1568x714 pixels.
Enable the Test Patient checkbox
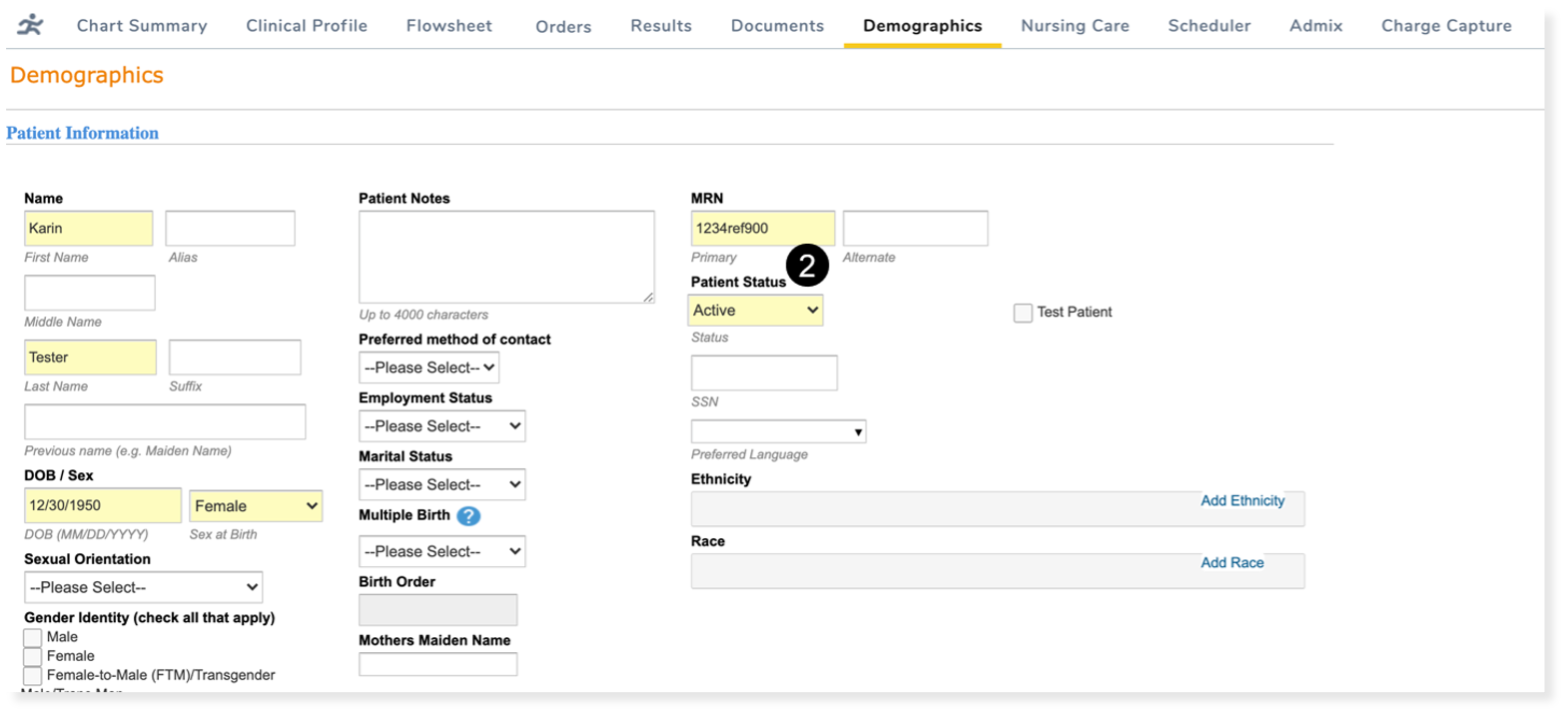(1023, 313)
